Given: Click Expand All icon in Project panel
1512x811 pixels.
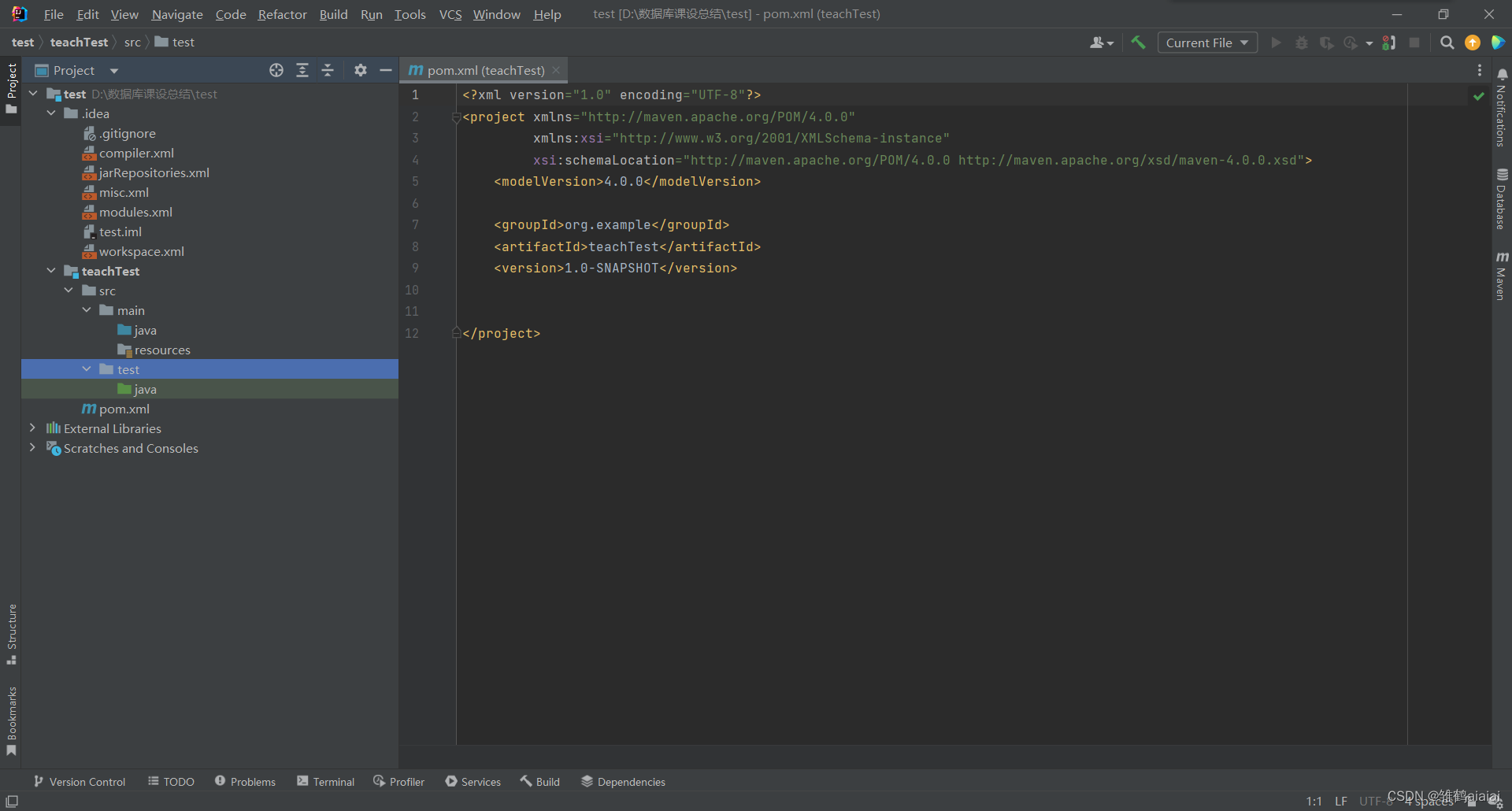Looking at the screenshot, I should [x=302, y=70].
